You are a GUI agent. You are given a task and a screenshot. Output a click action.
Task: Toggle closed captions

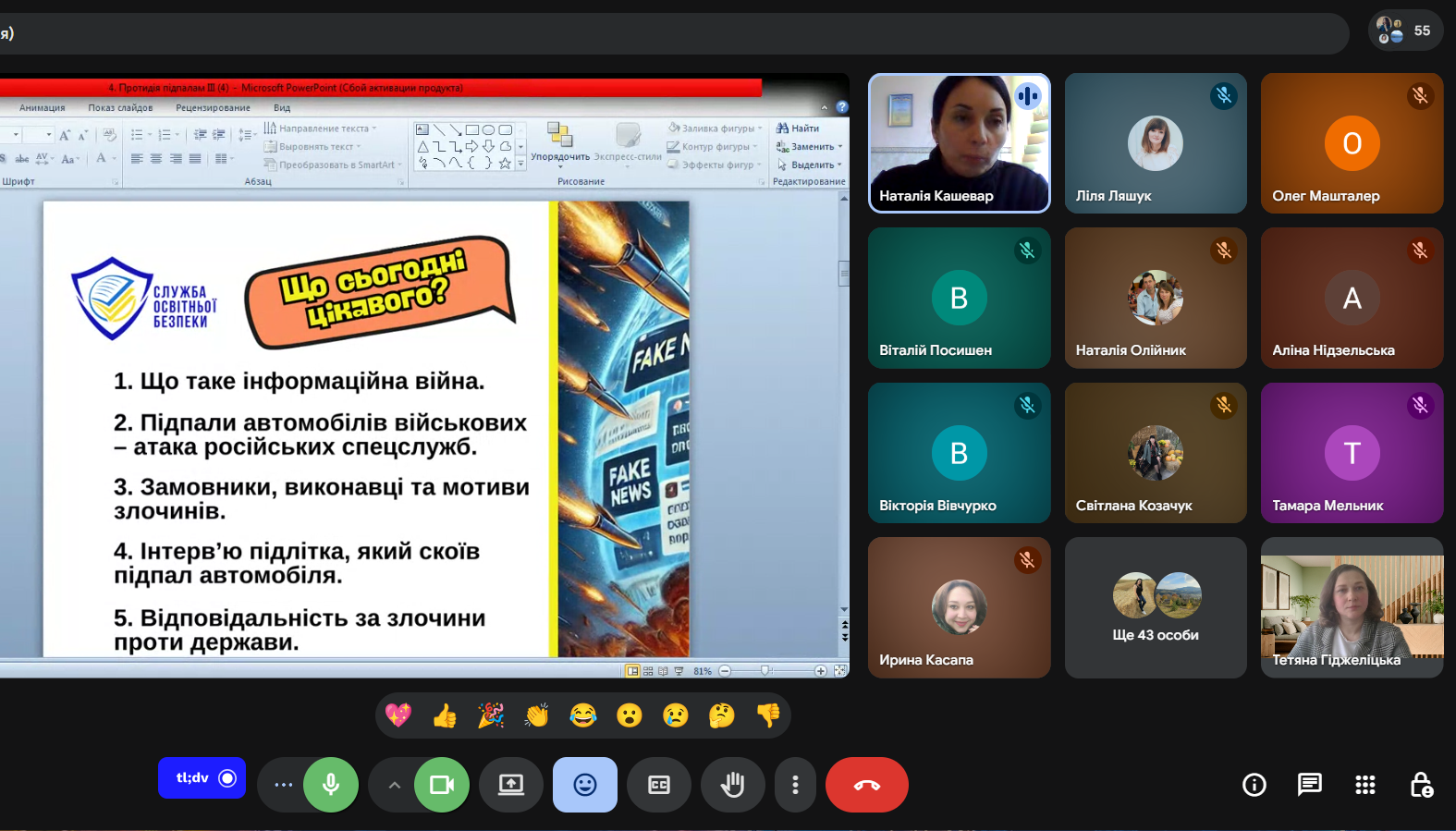point(658,785)
